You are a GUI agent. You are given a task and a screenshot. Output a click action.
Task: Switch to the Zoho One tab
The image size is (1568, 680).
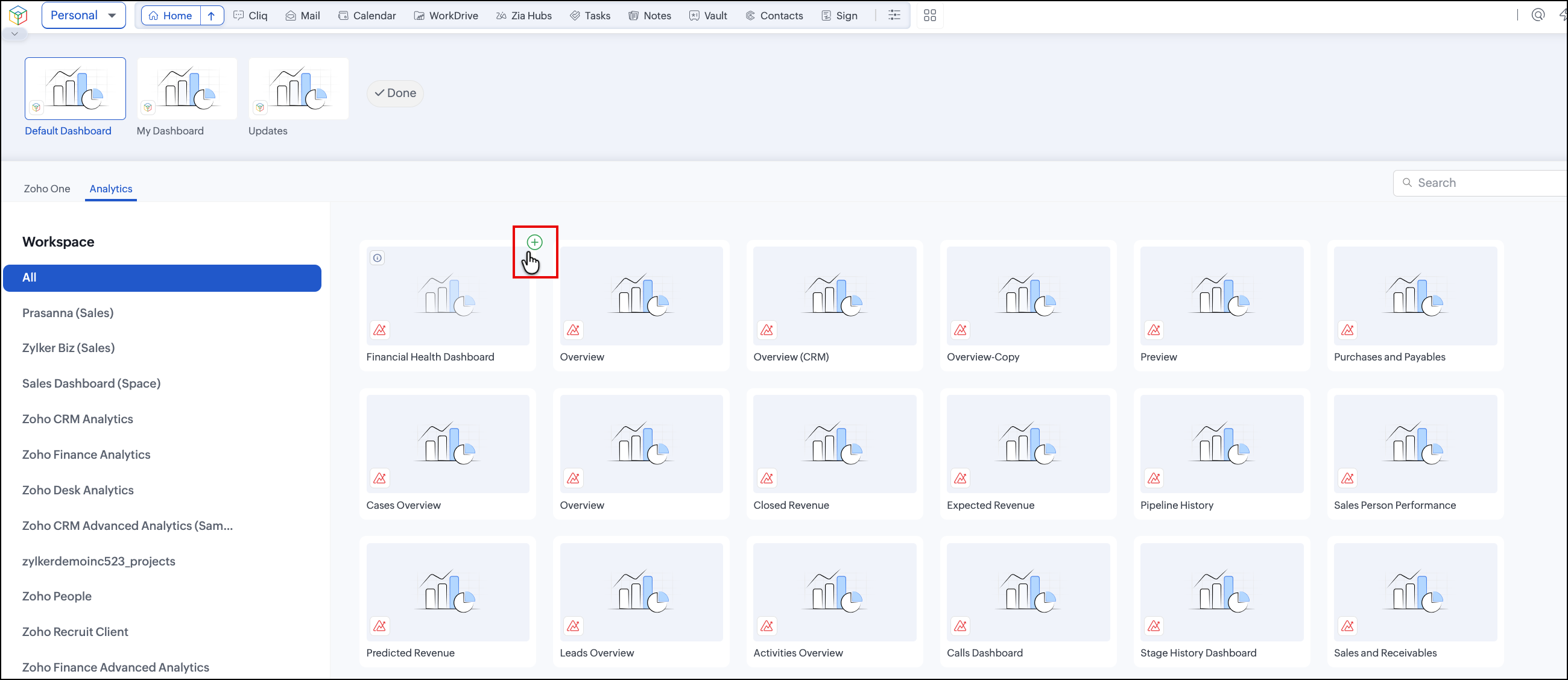47,189
